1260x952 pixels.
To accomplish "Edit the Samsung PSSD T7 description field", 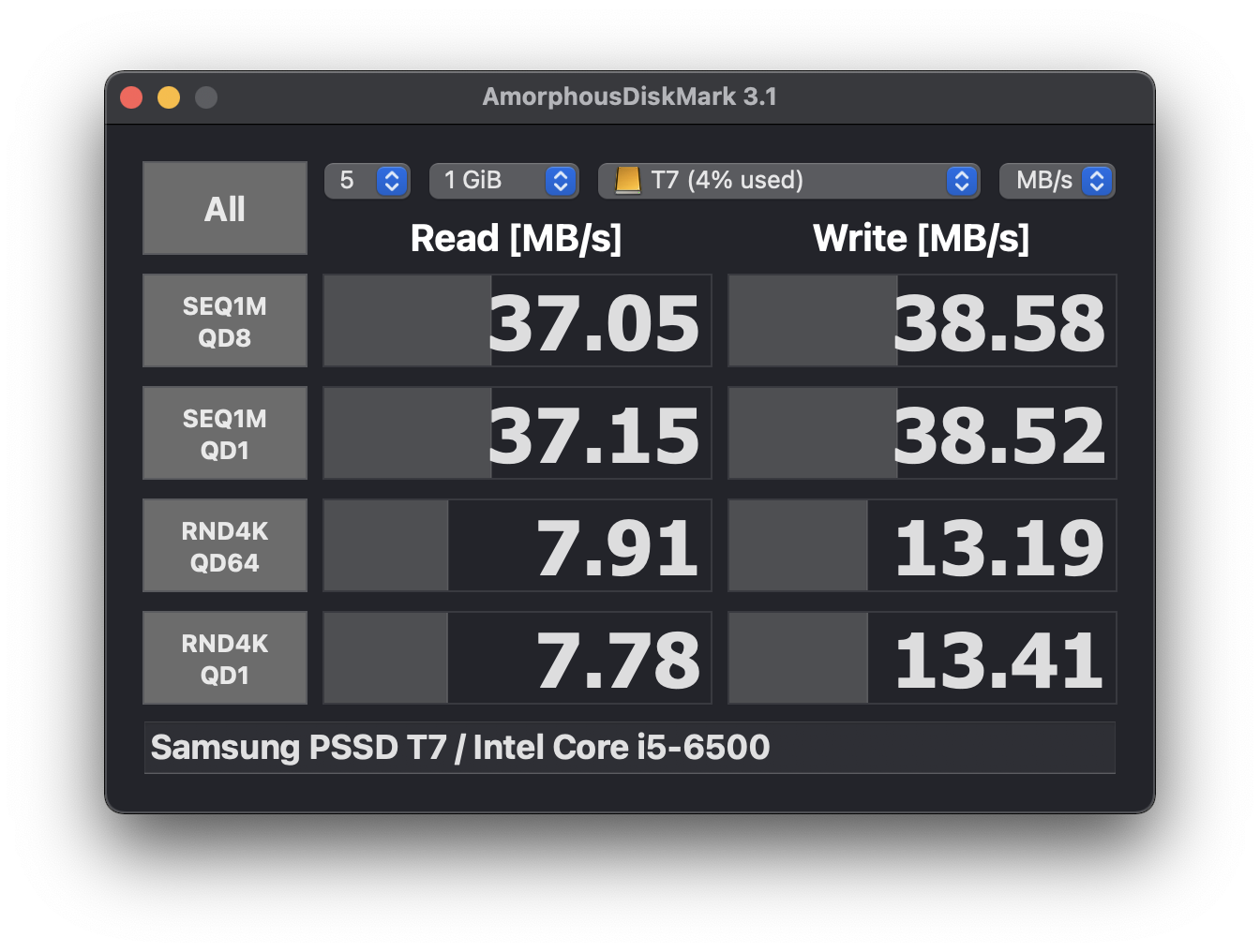I will [x=629, y=748].
